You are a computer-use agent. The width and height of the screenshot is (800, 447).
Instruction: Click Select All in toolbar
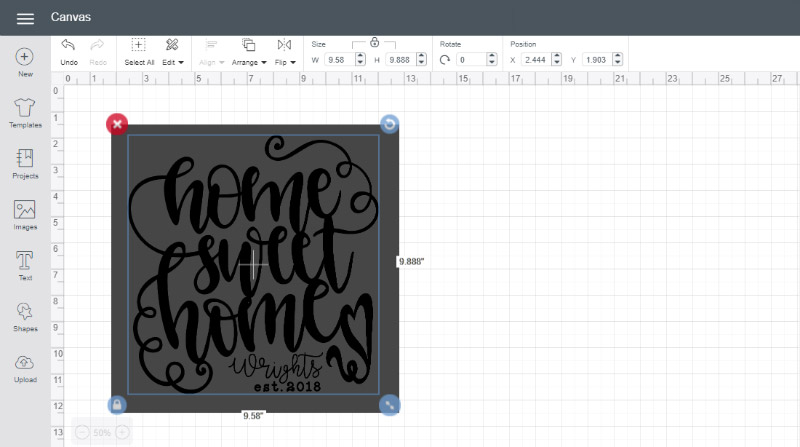point(139,52)
